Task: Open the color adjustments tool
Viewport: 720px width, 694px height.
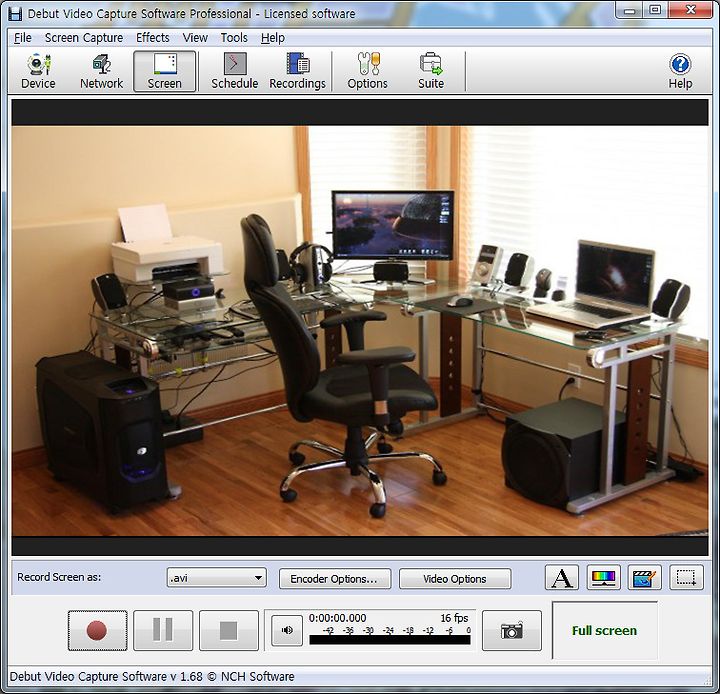Action: point(603,577)
